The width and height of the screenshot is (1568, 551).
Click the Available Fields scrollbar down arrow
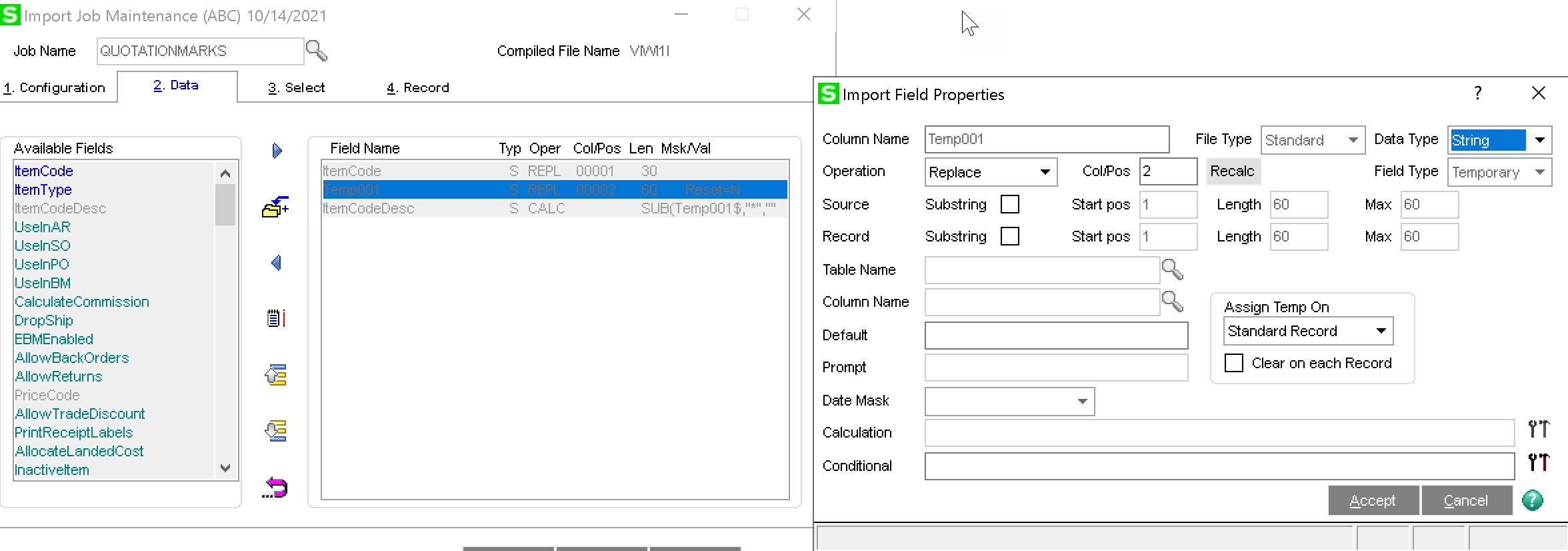(x=225, y=468)
